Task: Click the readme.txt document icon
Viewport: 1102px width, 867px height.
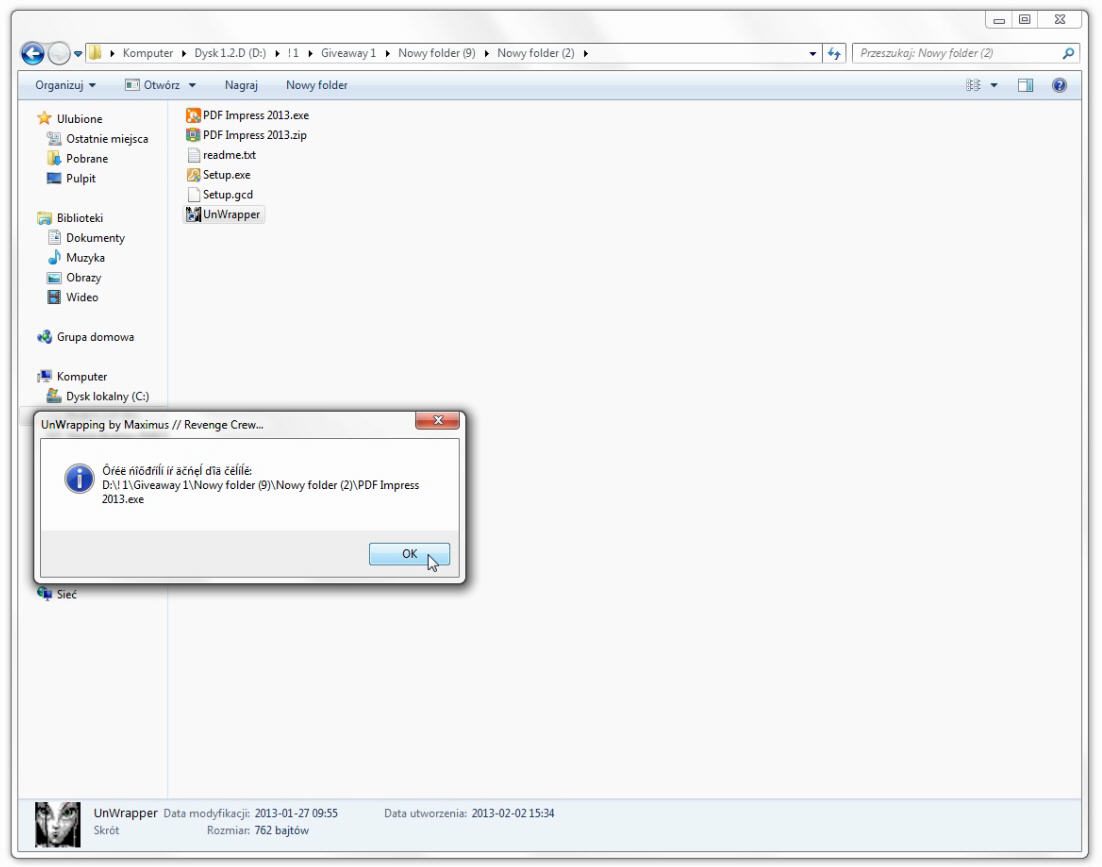Action: pyautogui.click(x=193, y=155)
